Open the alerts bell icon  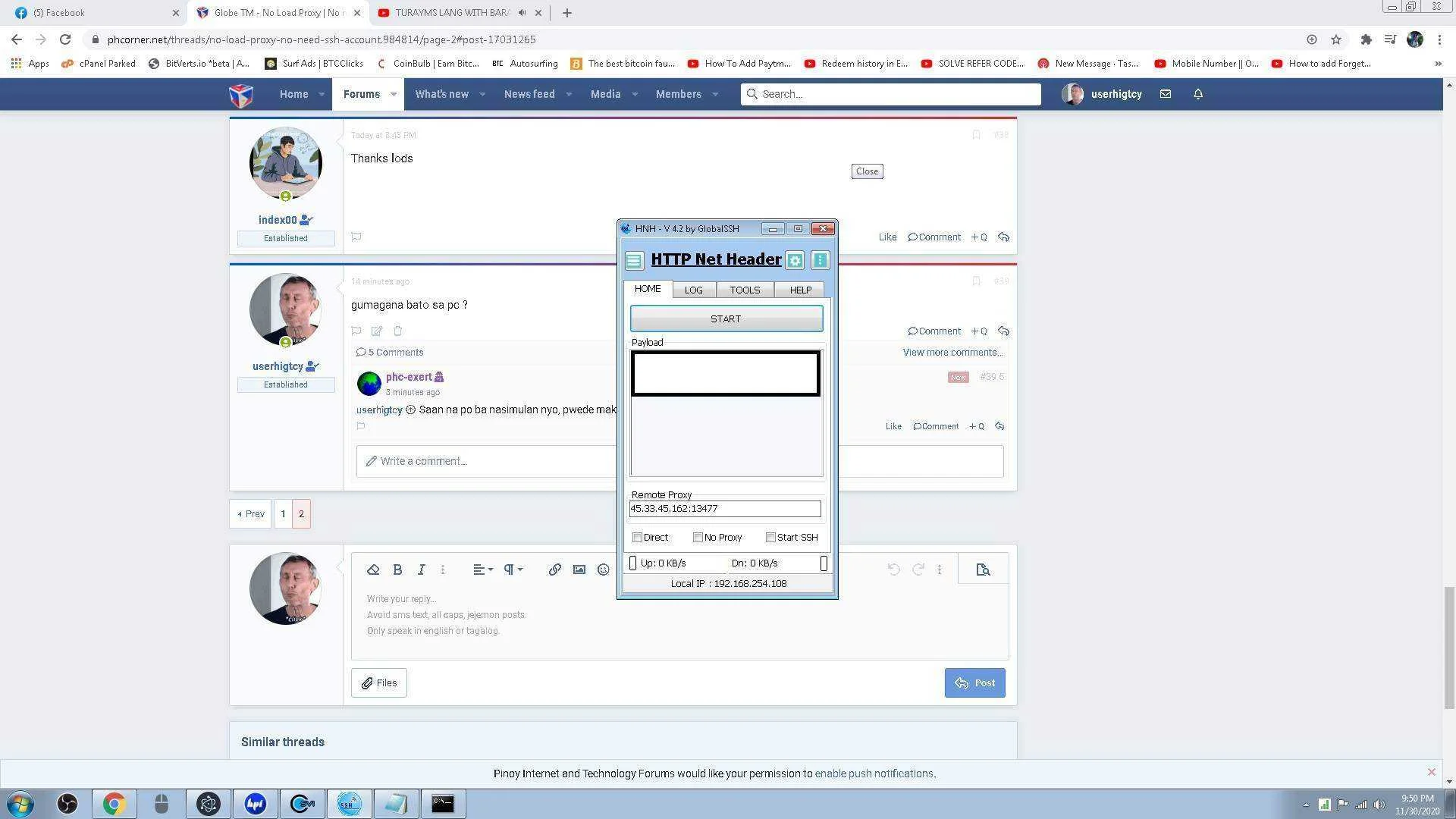(x=1198, y=94)
